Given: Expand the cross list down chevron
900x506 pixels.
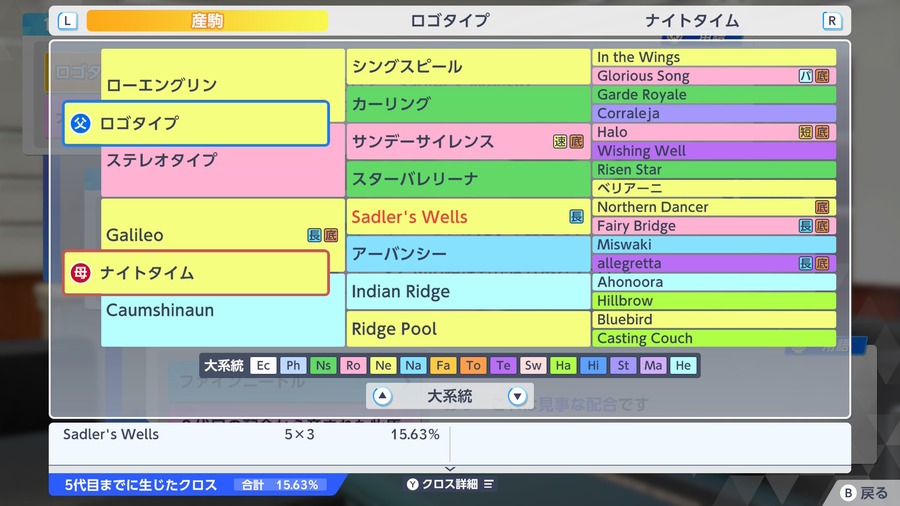Looking at the screenshot, I should point(450,469).
